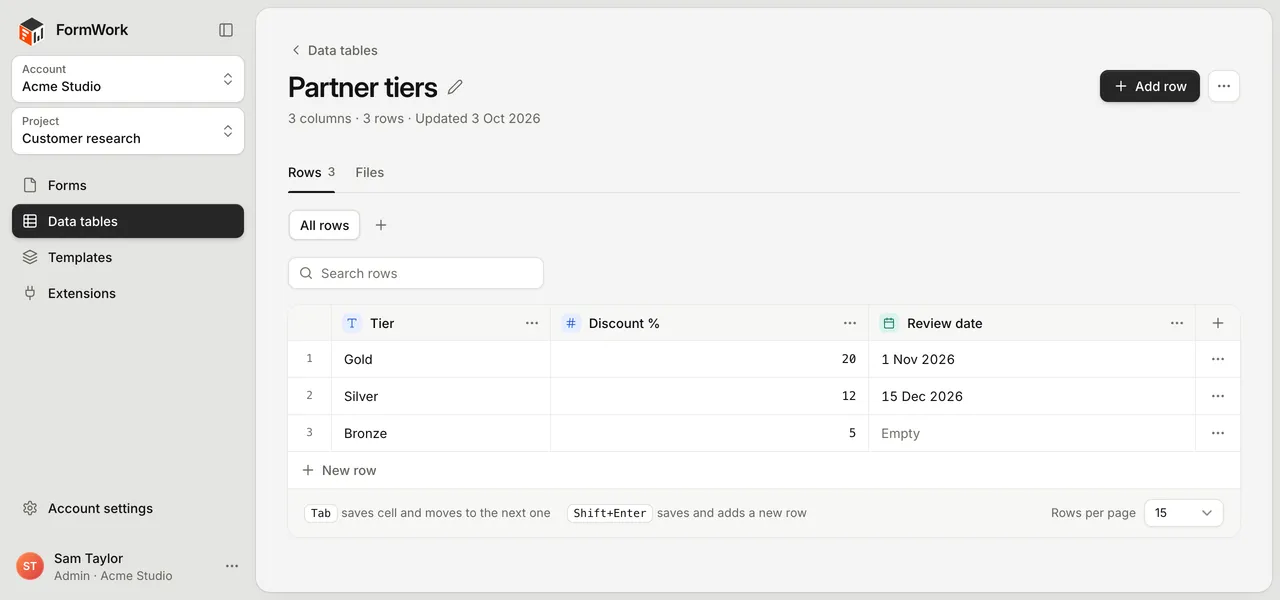1280x600 pixels.
Task: Click the ST user avatar
Action: click(30, 566)
